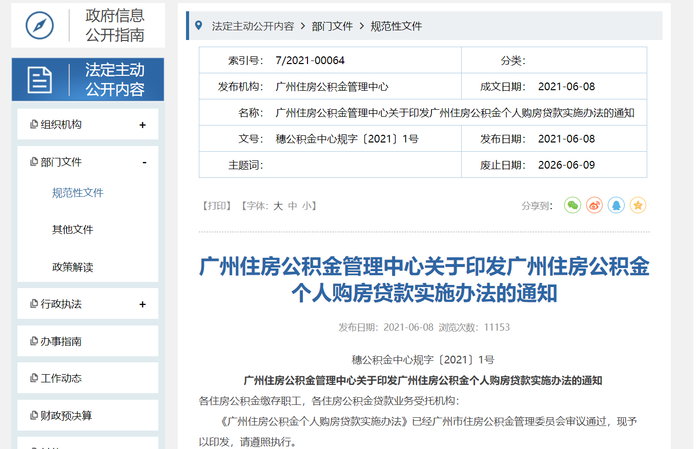Expand 组织机构 with its plus sign

point(142,125)
